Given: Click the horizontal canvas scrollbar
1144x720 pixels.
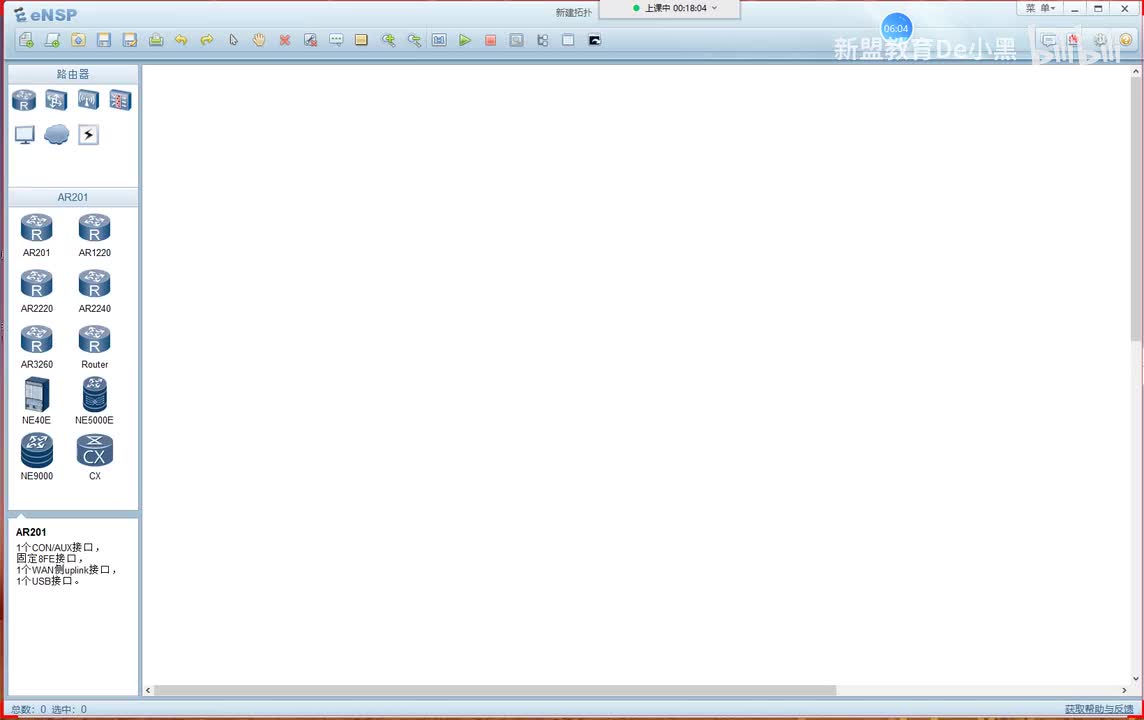Looking at the screenshot, I should pos(495,690).
